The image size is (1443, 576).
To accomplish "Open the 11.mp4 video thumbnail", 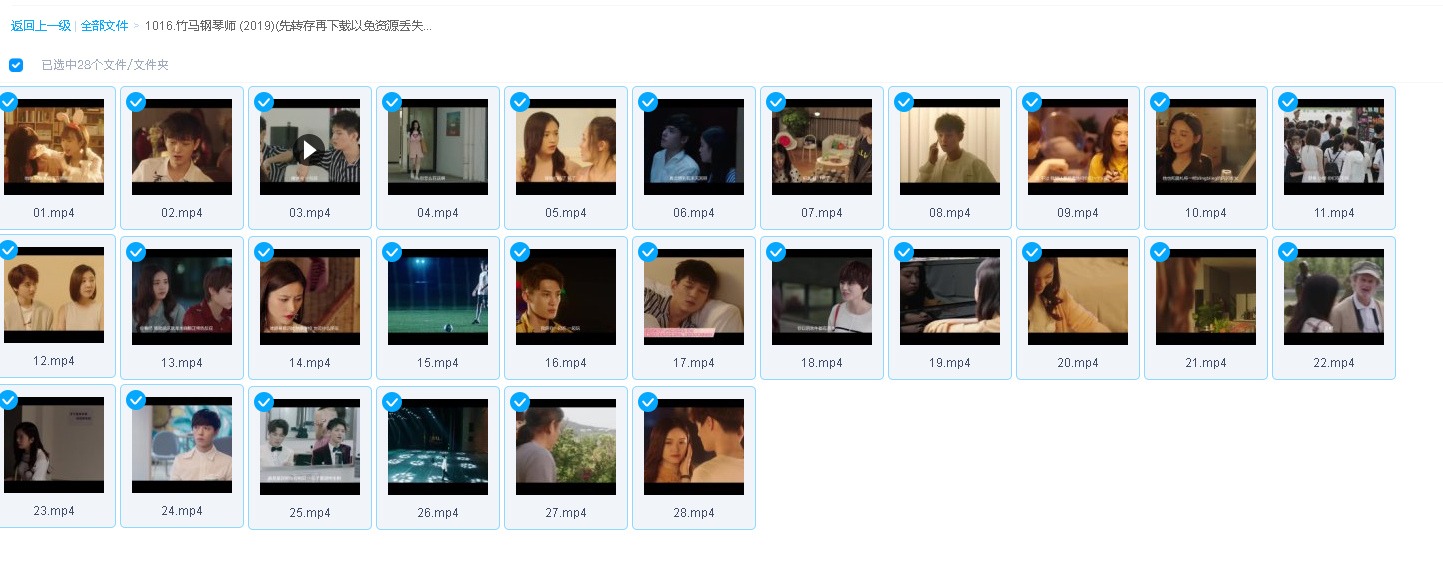I will (1334, 147).
